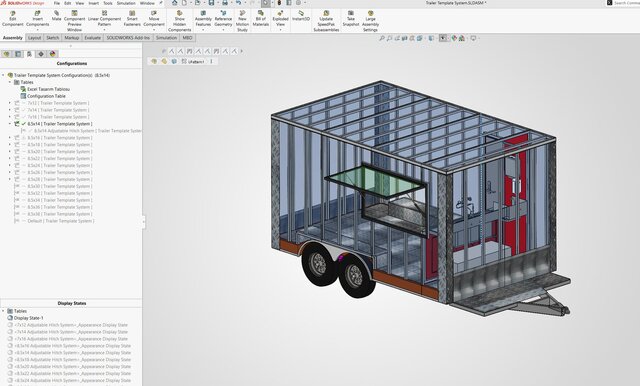This screenshot has width=640, height=386.
Task: Expand the 7x12 configuration
Action: tap(10, 103)
